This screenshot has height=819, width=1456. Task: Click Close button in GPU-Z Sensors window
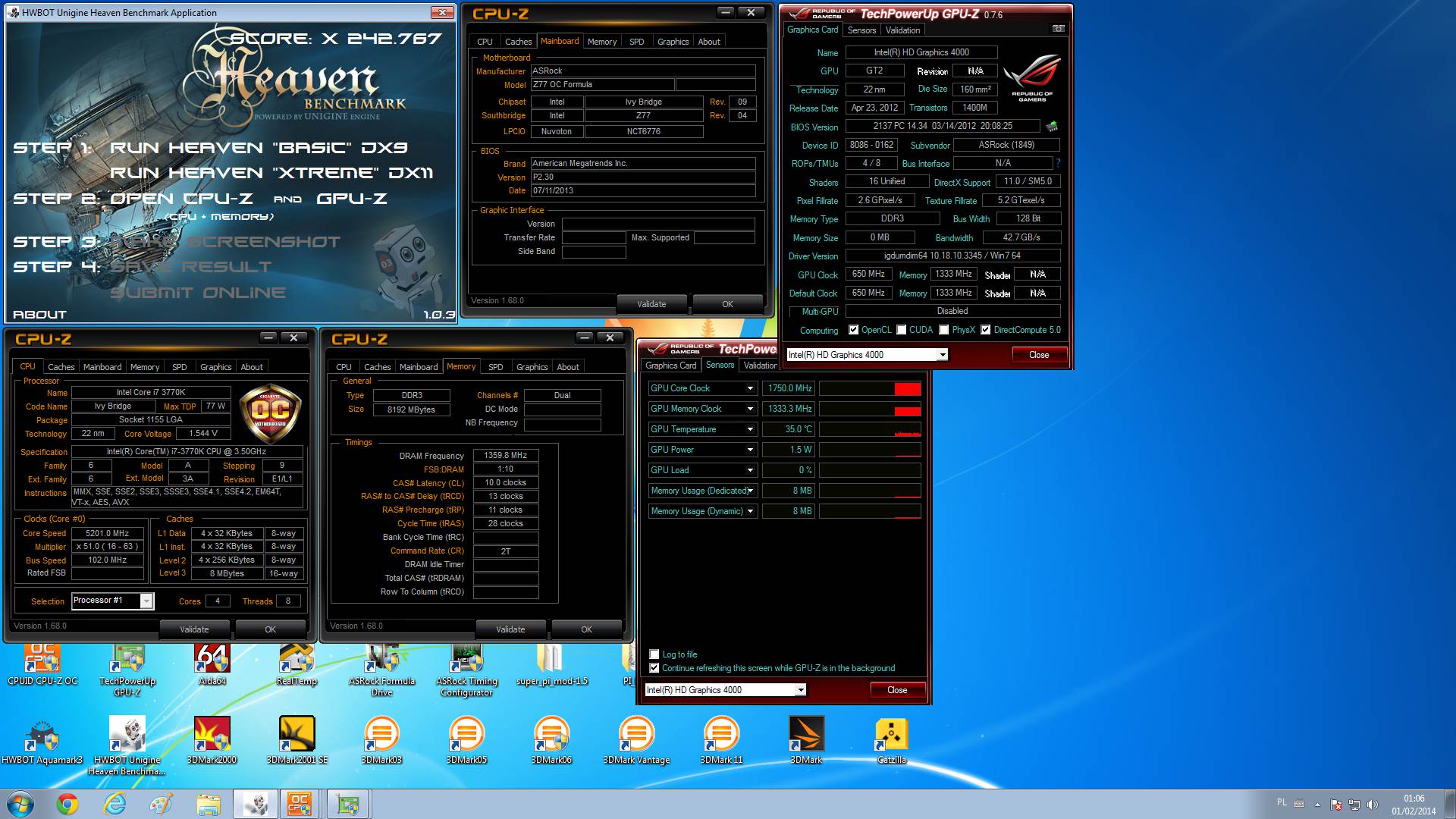[x=897, y=690]
